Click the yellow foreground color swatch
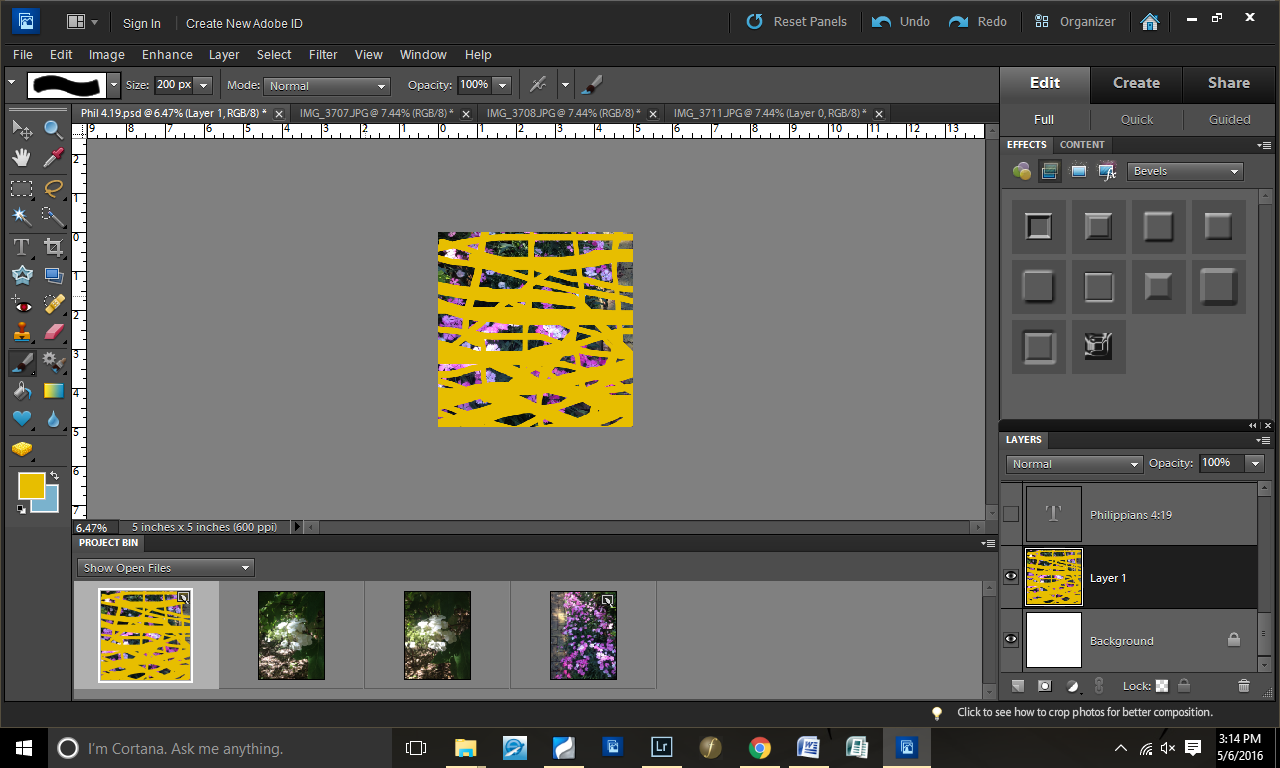The image size is (1280, 768). (x=31, y=485)
